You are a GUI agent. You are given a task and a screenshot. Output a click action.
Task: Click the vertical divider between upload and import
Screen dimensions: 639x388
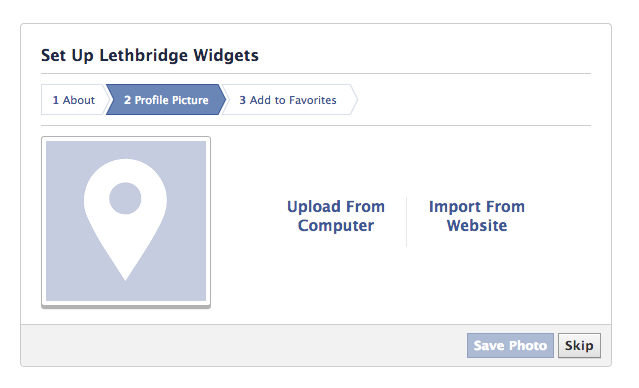[x=406, y=222]
